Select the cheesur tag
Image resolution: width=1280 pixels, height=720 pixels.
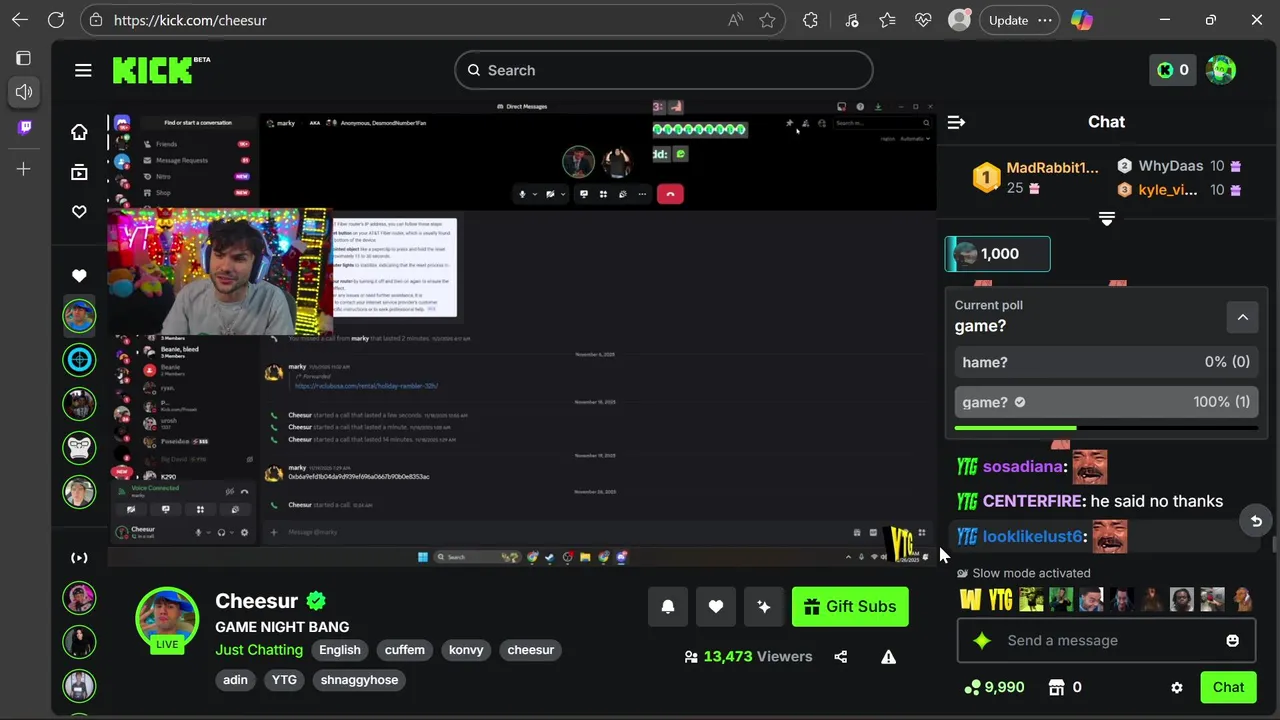(x=531, y=650)
